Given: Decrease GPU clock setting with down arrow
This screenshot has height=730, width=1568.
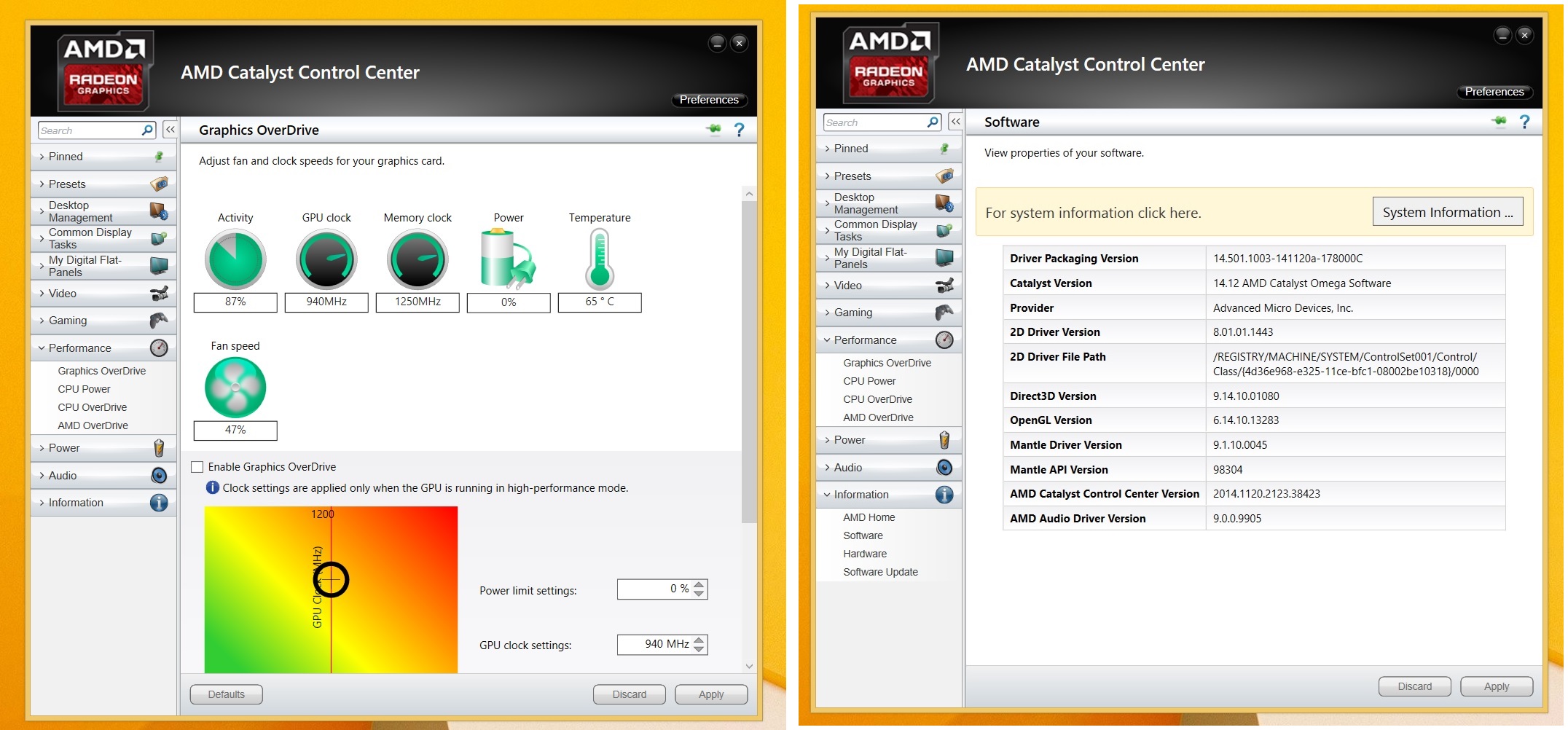Looking at the screenshot, I should (x=699, y=648).
